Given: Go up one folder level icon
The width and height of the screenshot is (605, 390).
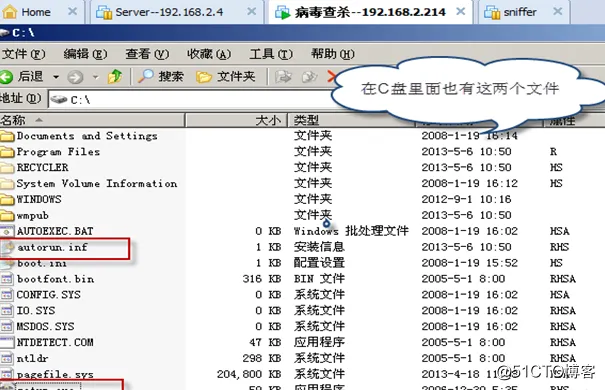Looking at the screenshot, I should point(115,76).
